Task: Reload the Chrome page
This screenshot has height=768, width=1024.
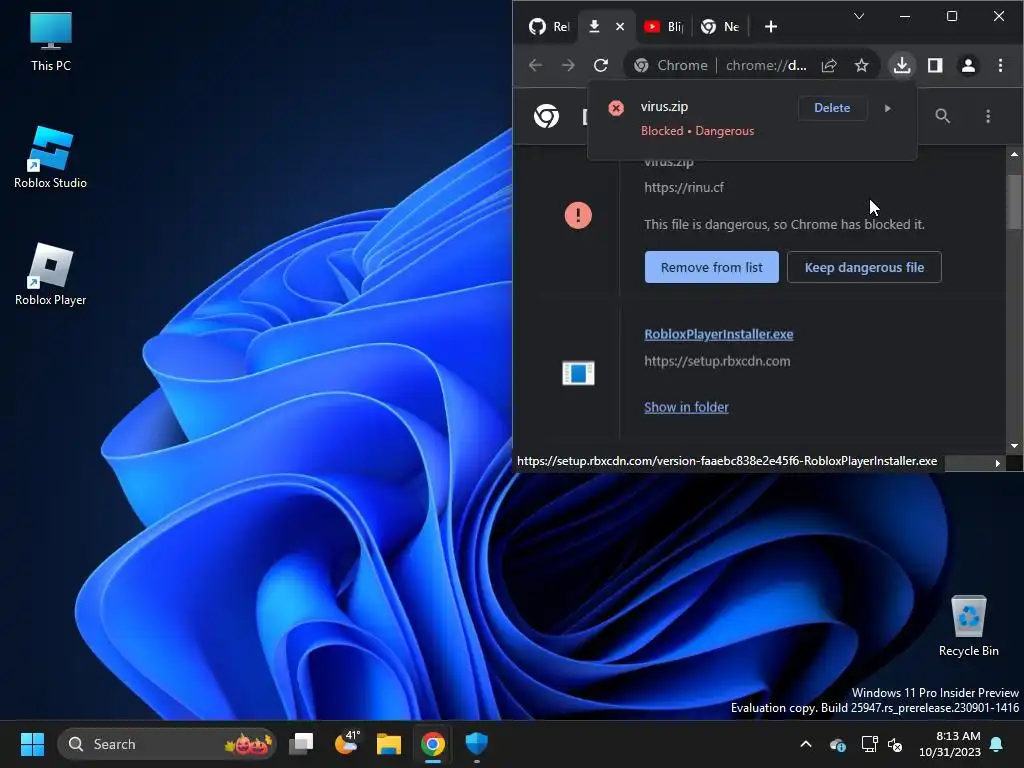Action: [601, 65]
